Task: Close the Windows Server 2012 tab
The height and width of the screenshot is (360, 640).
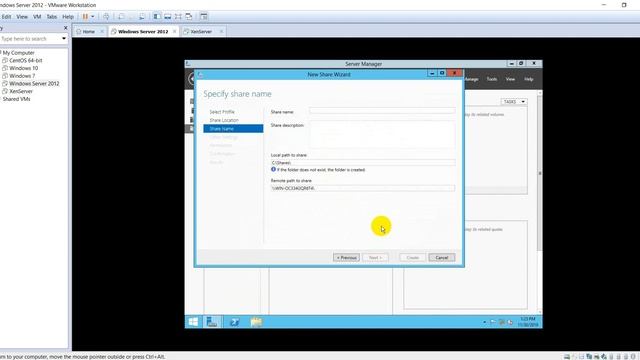Action: pos(175,31)
